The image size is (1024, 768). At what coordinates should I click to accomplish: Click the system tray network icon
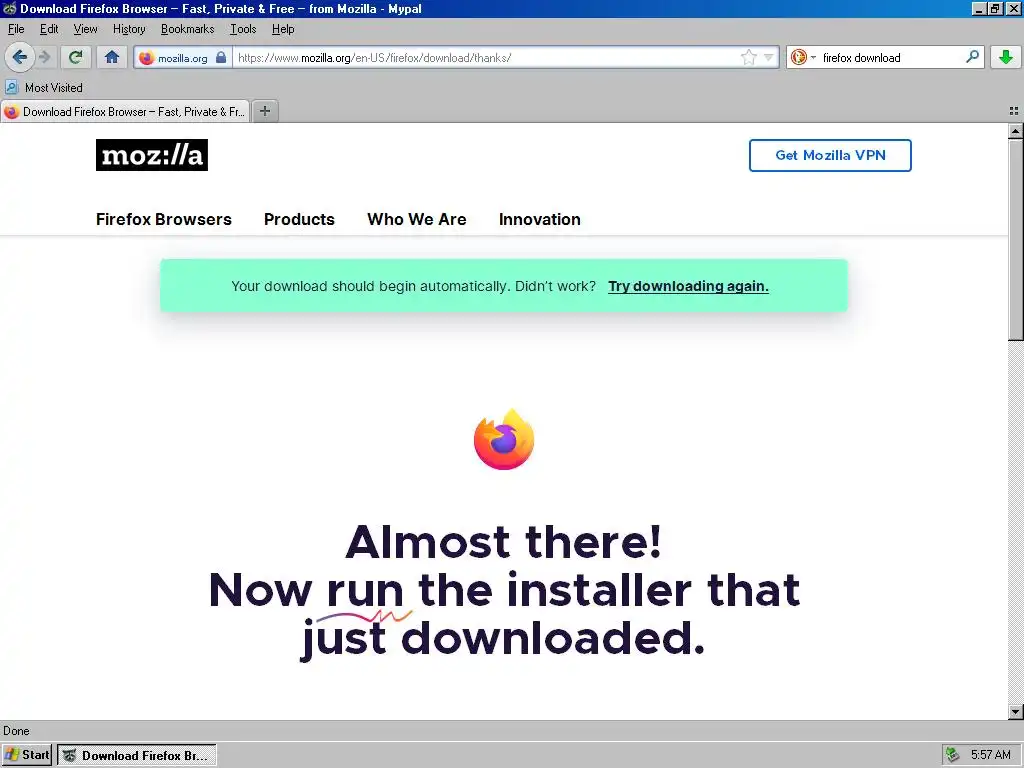(x=953, y=755)
